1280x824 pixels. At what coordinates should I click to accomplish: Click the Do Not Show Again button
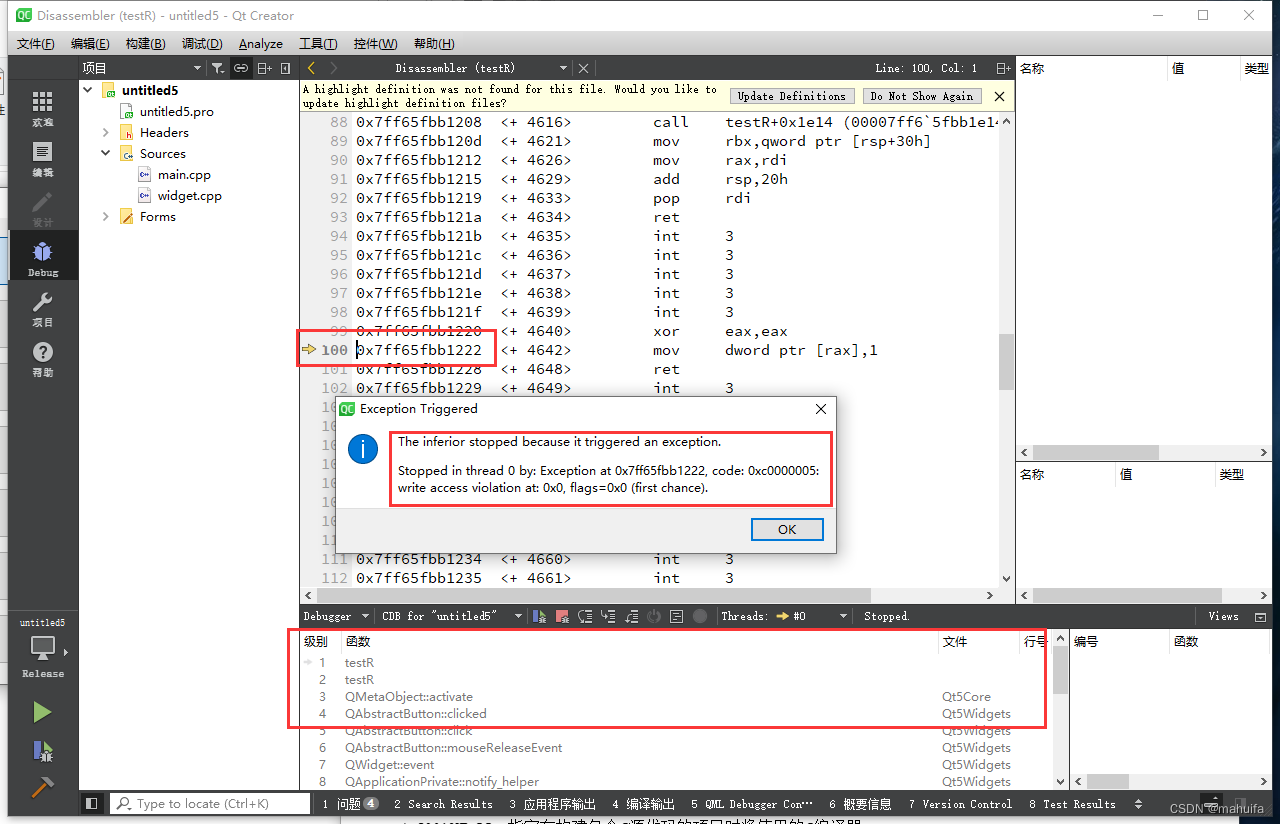coord(921,96)
